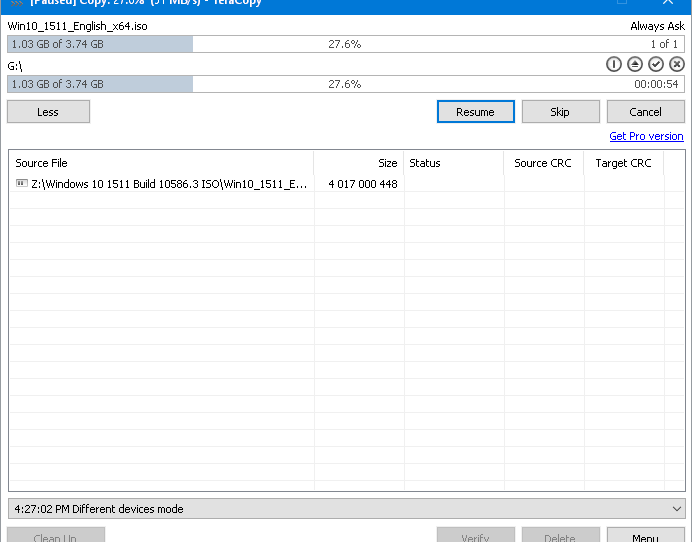
Task: Click the Status column header
Action: pyautogui.click(x=454, y=163)
